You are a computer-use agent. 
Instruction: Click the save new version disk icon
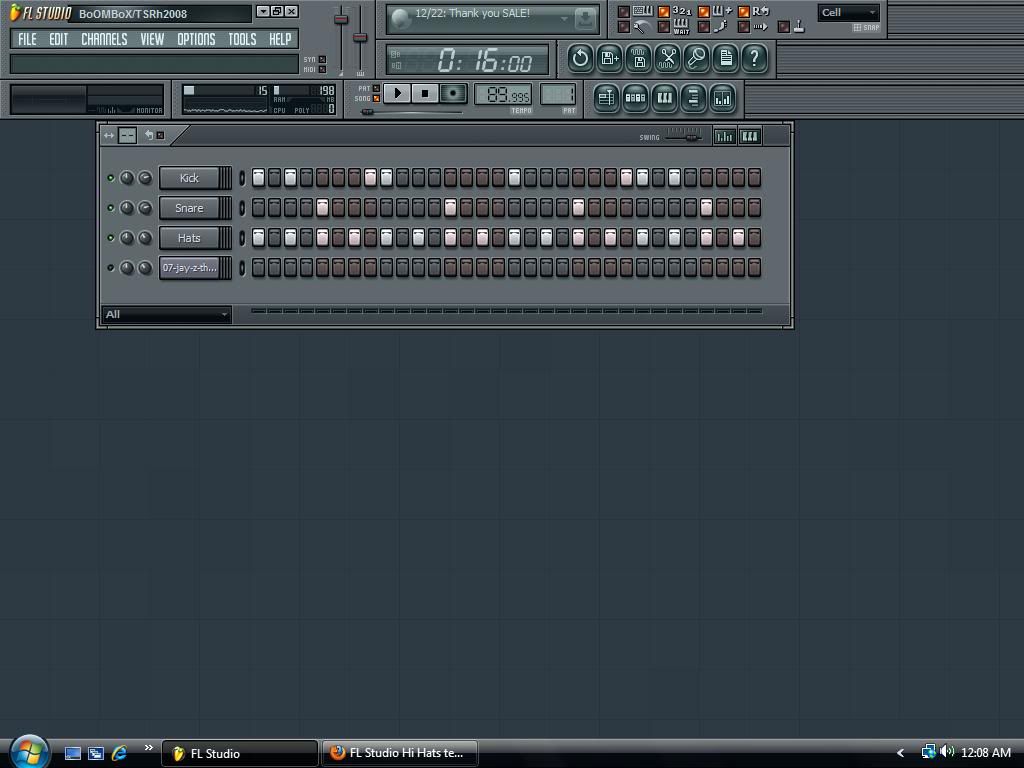coord(609,59)
